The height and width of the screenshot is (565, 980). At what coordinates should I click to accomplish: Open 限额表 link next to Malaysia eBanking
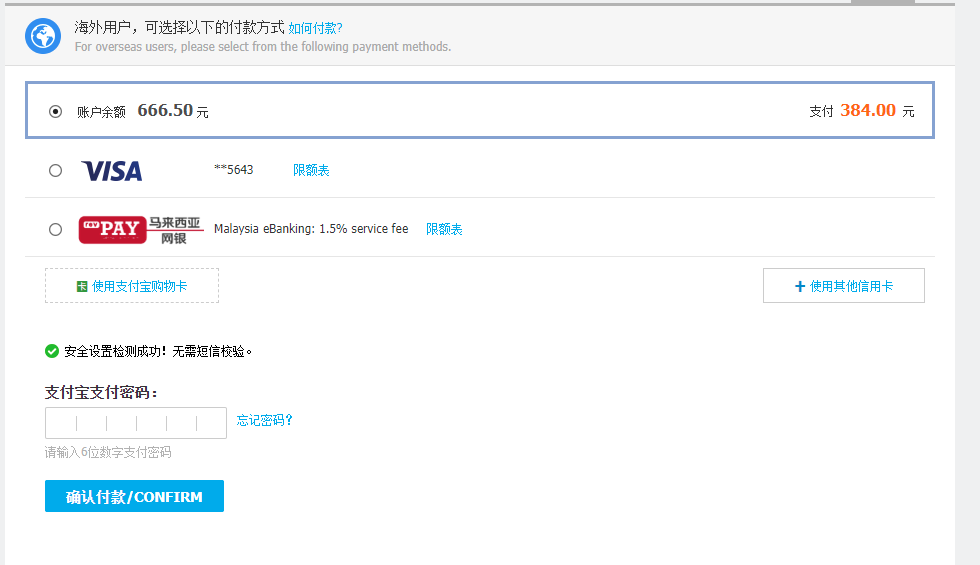(x=444, y=229)
